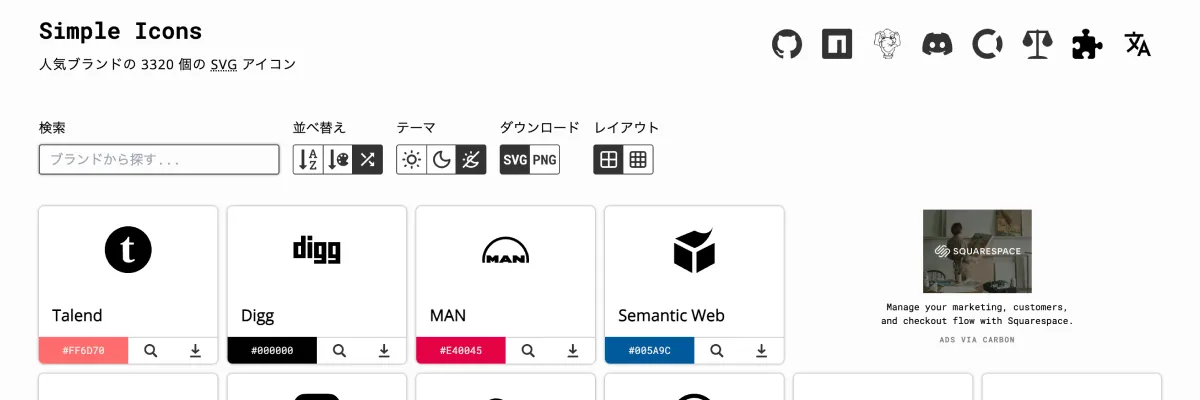Download the Digg icon

tap(384, 351)
